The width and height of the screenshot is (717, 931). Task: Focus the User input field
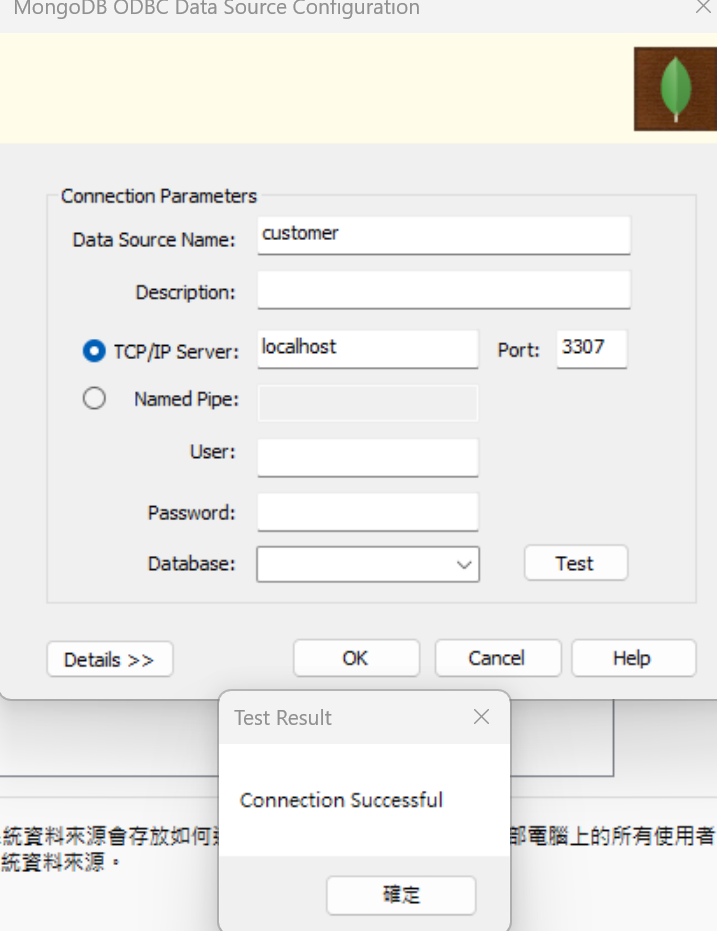coord(367,457)
